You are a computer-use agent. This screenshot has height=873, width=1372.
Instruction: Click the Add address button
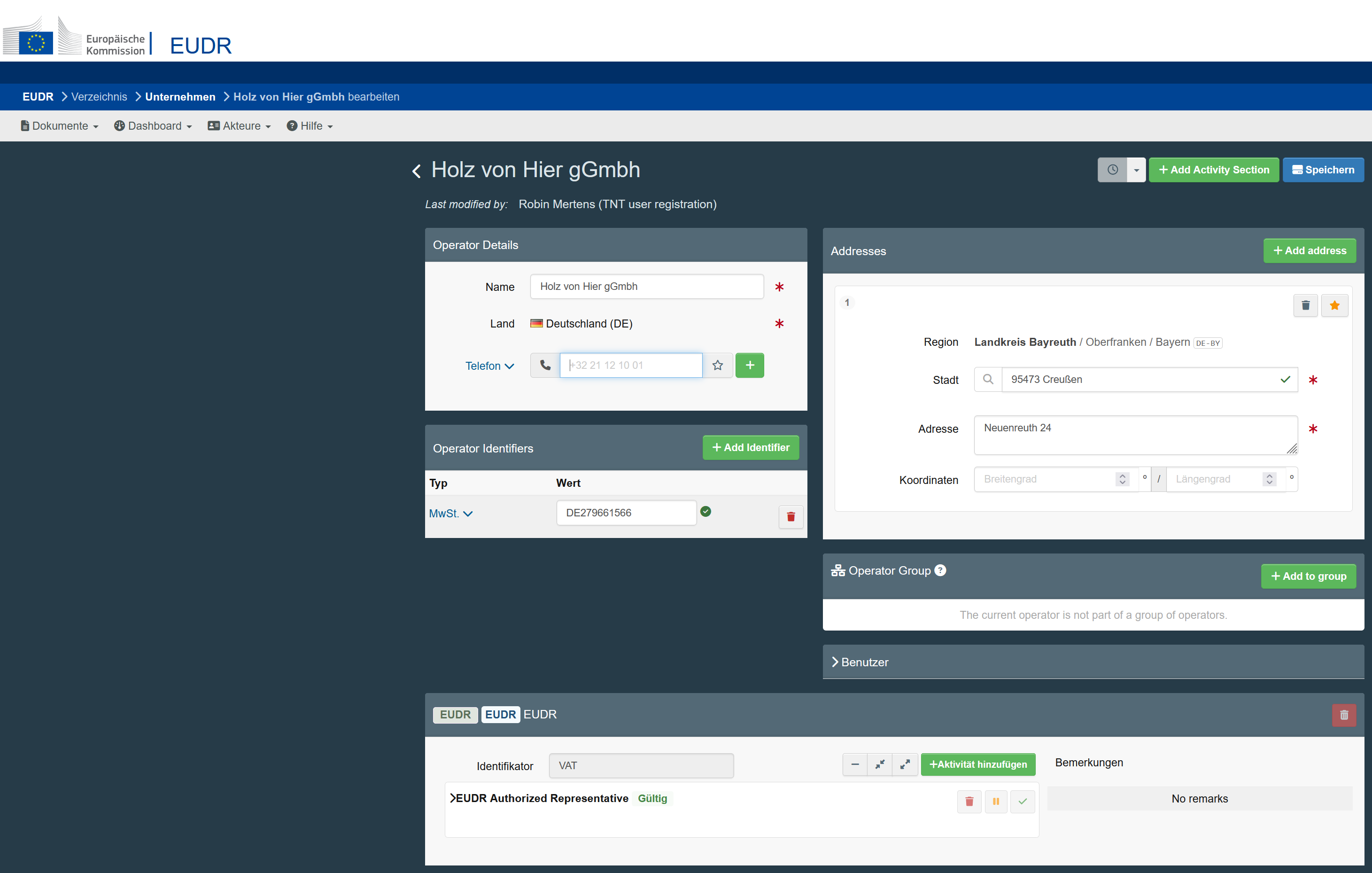coord(1310,251)
